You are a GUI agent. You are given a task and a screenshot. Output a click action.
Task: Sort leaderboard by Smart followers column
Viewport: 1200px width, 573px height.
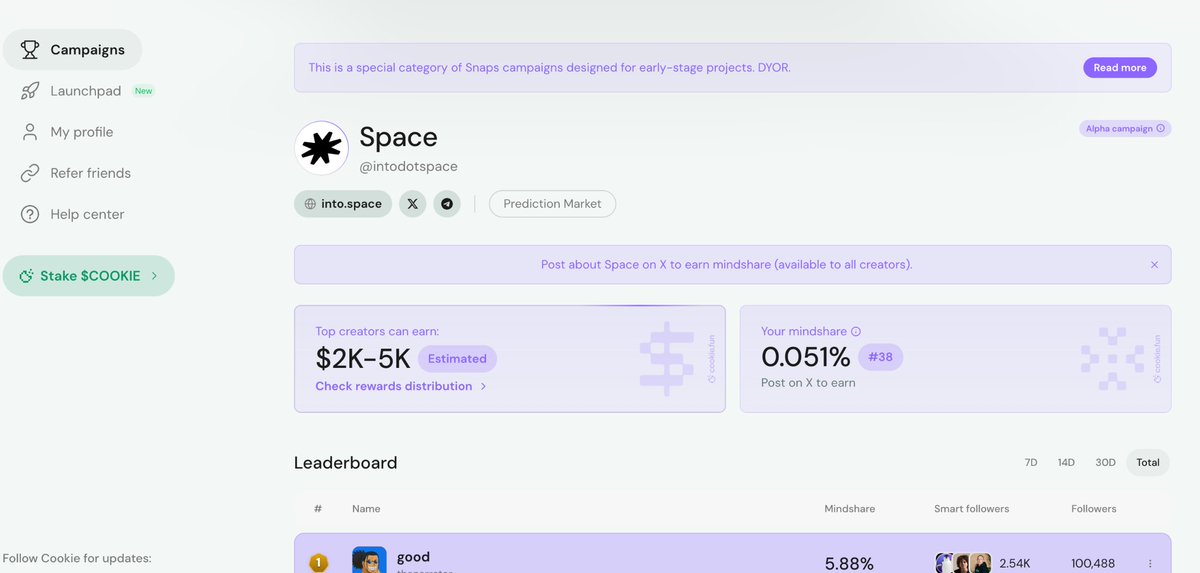[971, 509]
